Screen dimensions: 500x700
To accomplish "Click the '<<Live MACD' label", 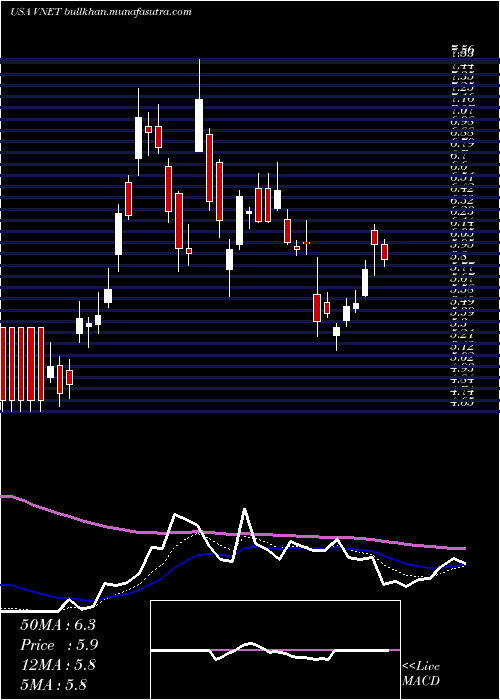I will [x=421, y=674].
